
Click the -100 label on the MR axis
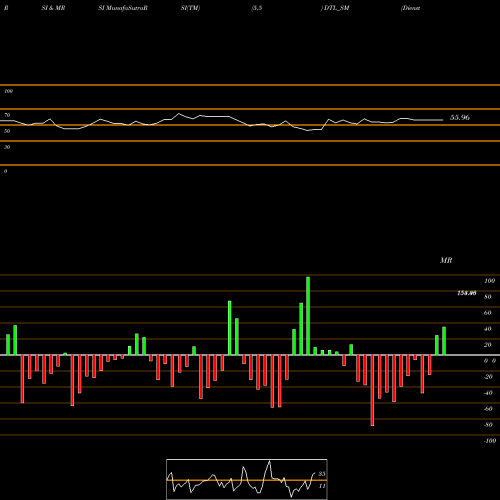490,441
